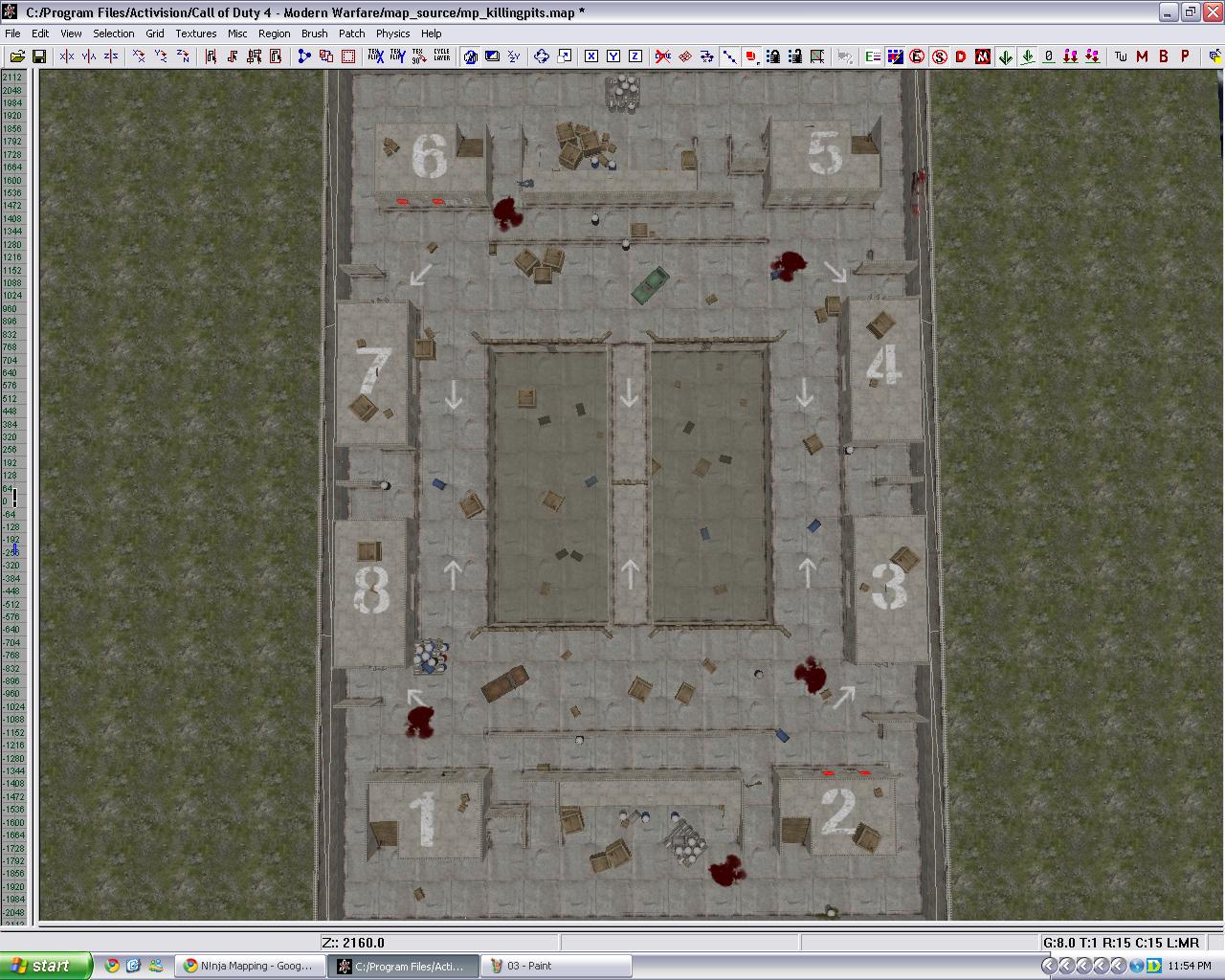The image size is (1225, 980).
Task: Open the Edit menu
Action: [x=40, y=33]
